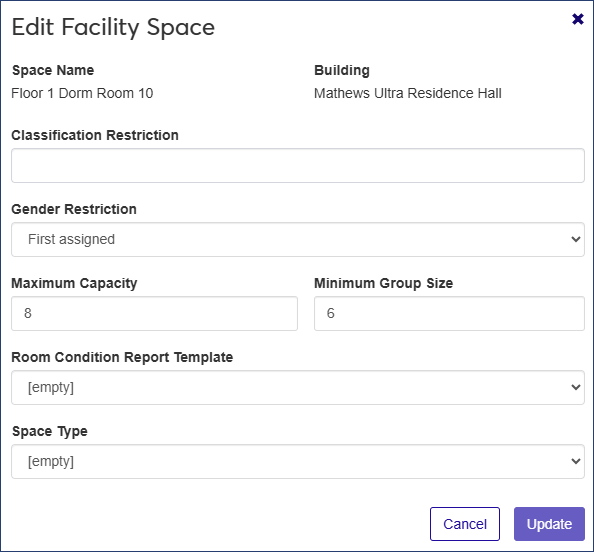Click the Space Name label
Viewport: 594px width, 552px height.
(x=53, y=70)
